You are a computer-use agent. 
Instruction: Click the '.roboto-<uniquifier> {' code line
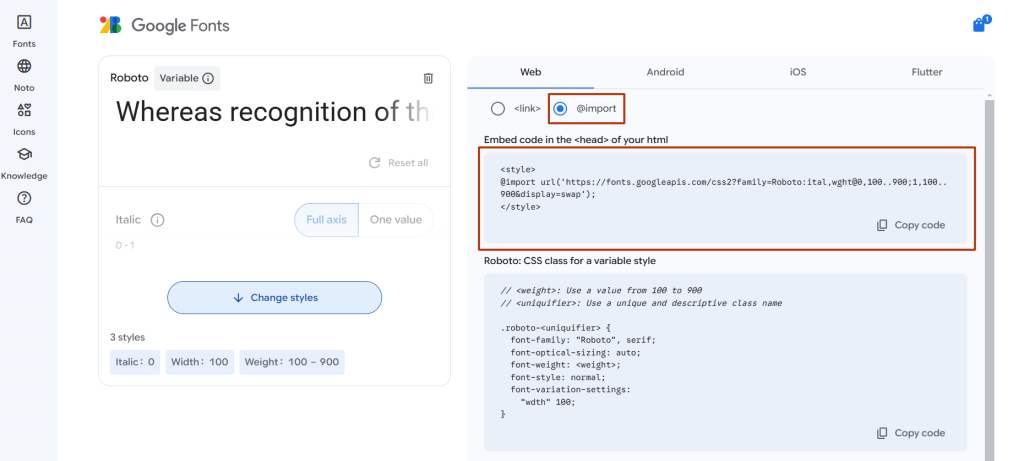[555, 328]
